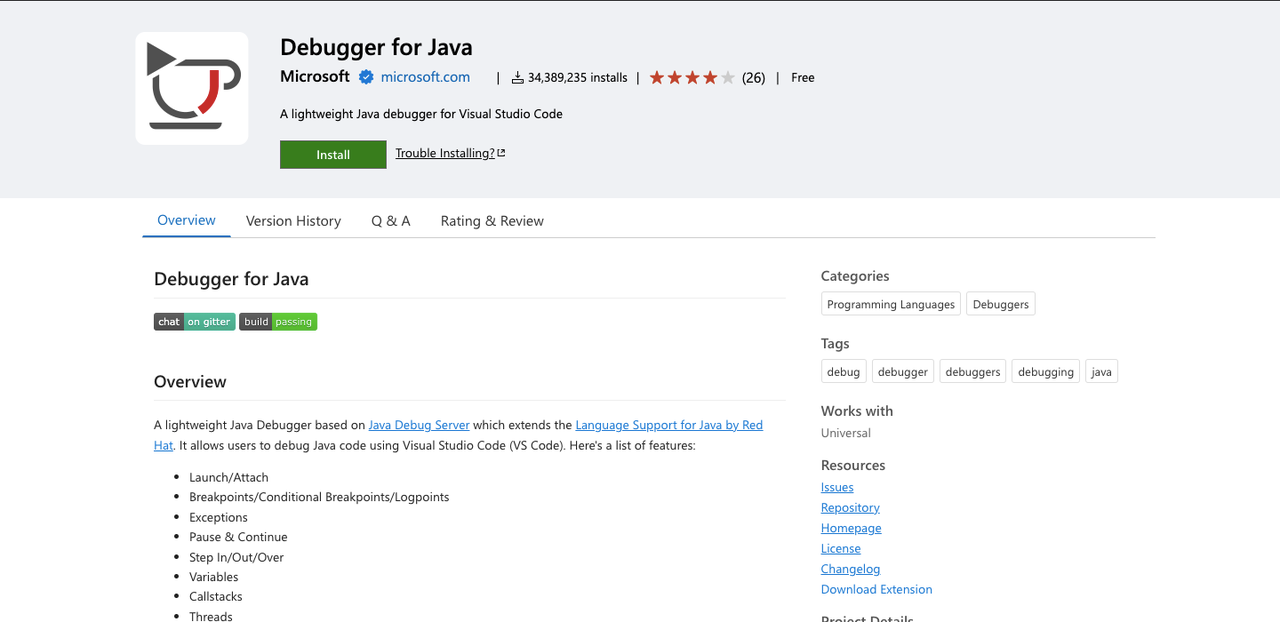Click the Overview section heading

190,382
